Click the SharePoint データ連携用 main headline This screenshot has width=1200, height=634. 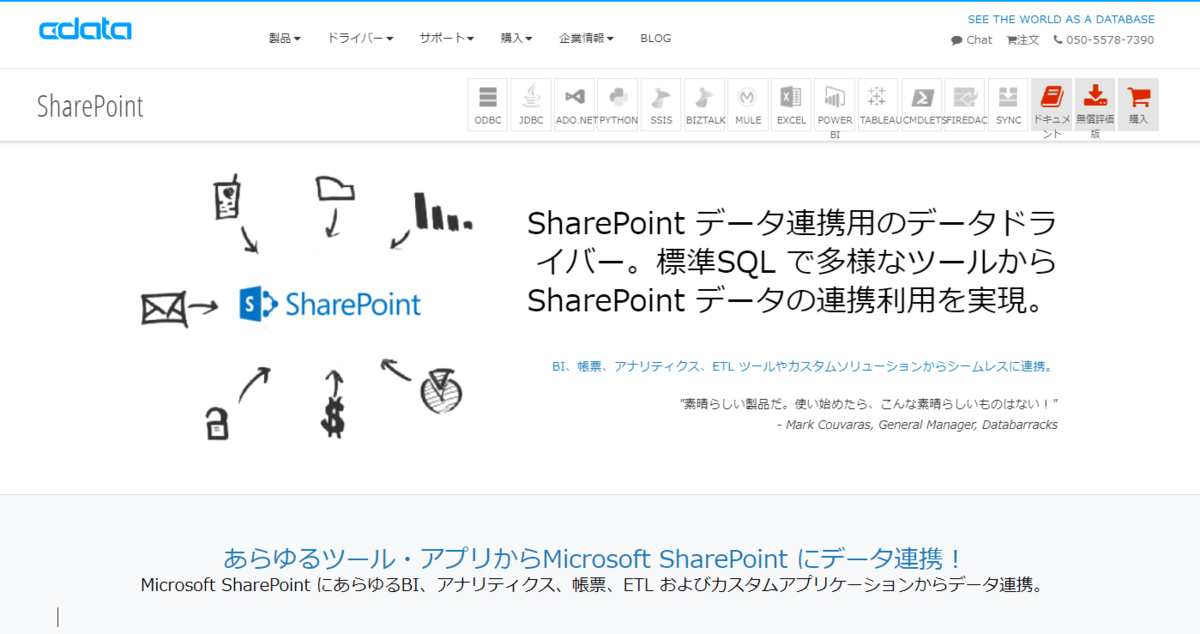791,261
